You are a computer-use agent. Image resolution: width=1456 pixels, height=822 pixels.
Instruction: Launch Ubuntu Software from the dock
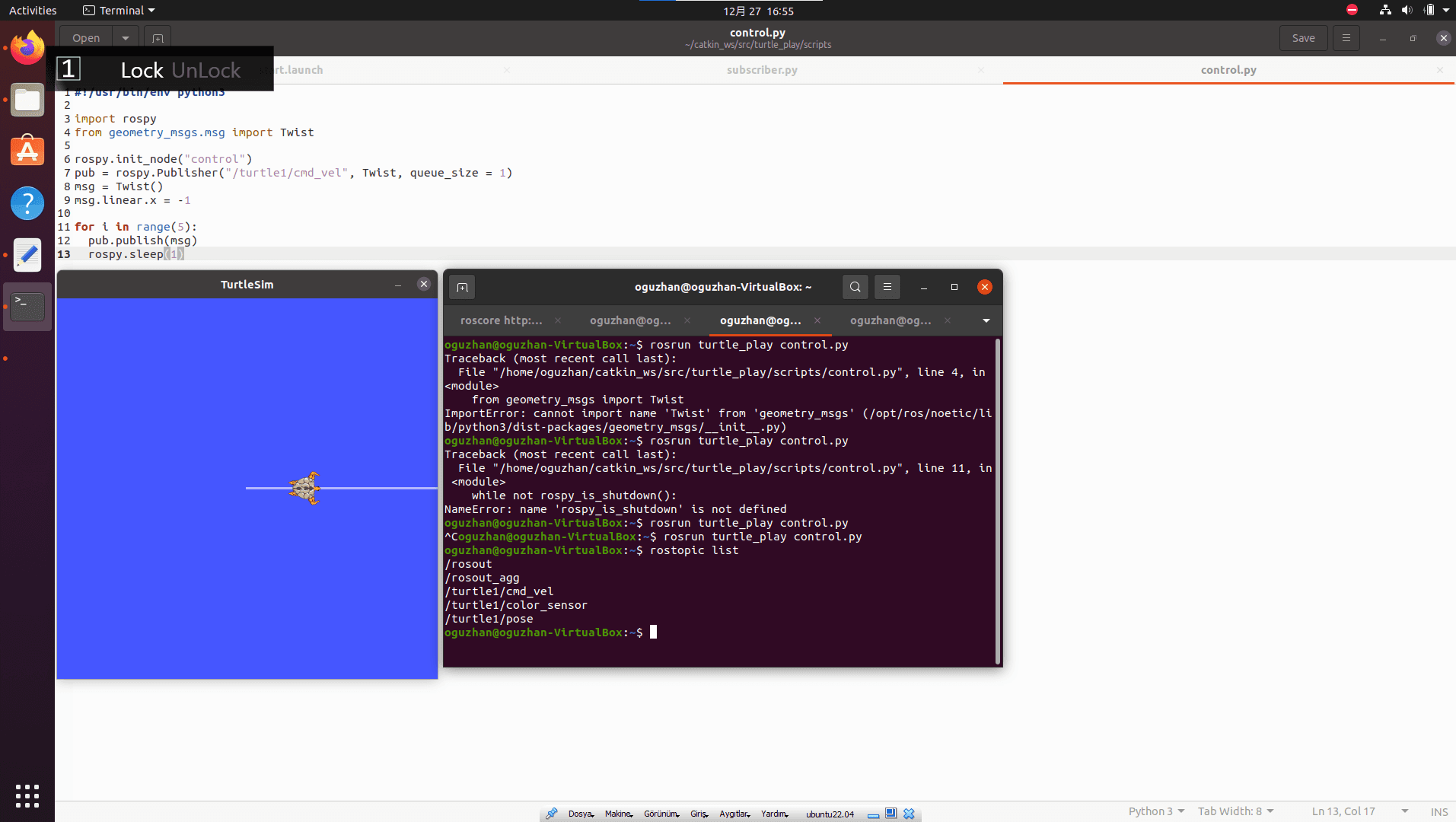point(27,151)
